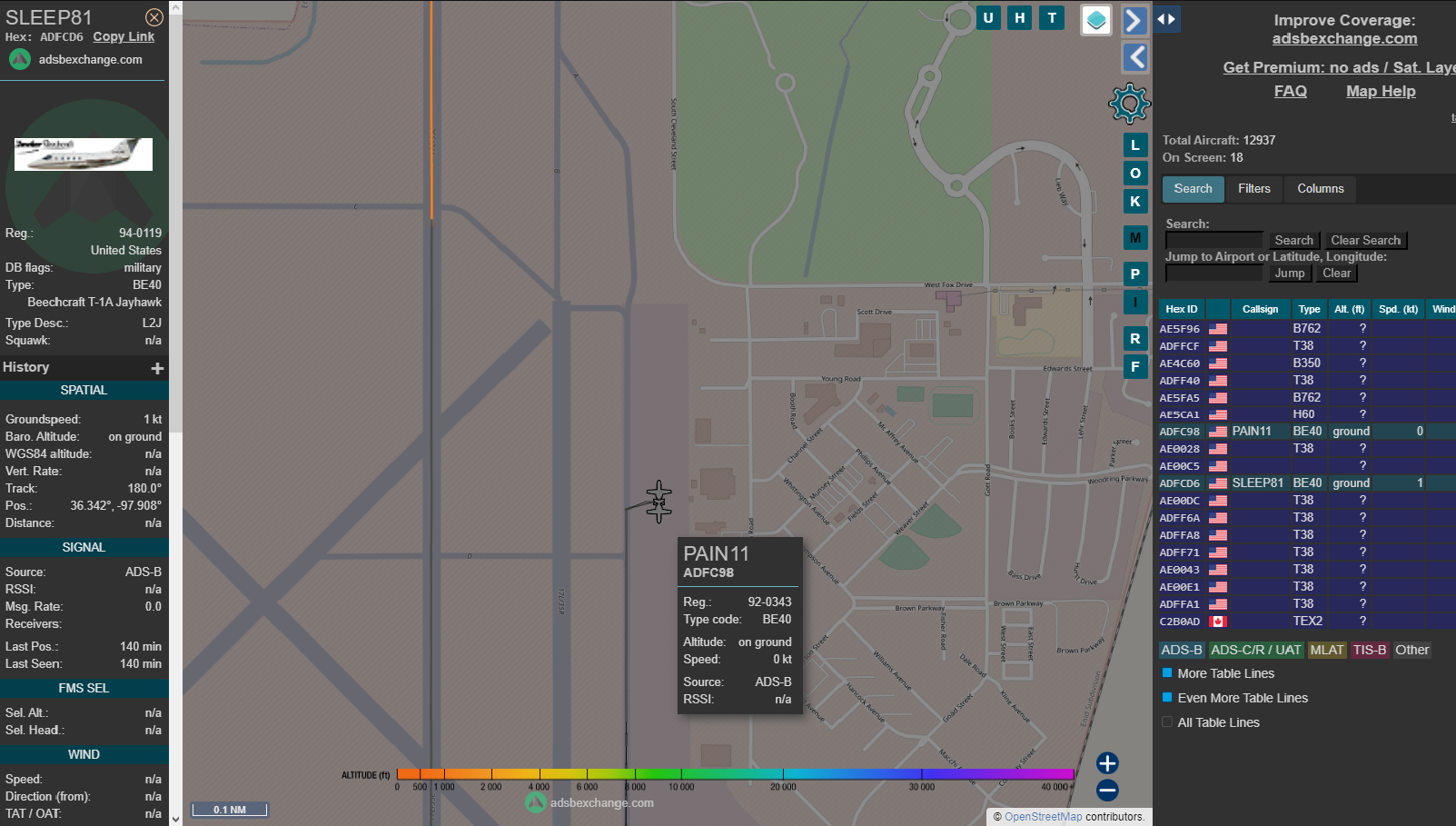Zoom out with the minus map button
Viewport: 1456px width, 826px height.
(x=1107, y=791)
